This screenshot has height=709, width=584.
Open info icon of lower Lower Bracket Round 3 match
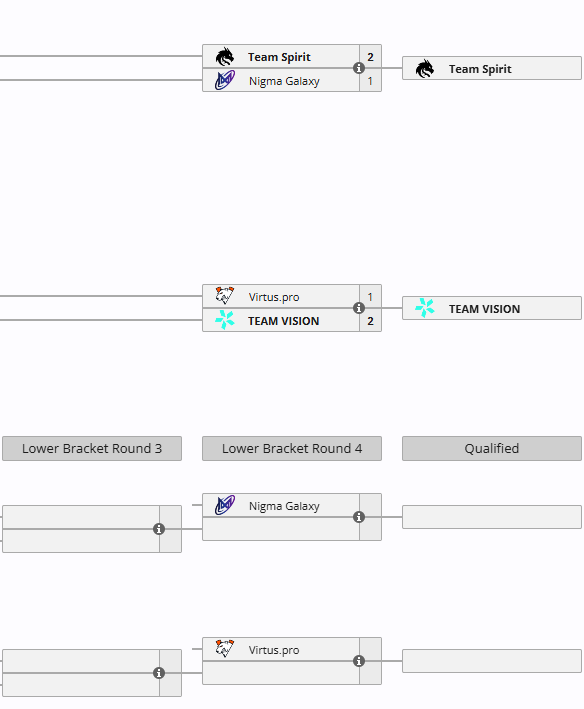pyautogui.click(x=159, y=673)
